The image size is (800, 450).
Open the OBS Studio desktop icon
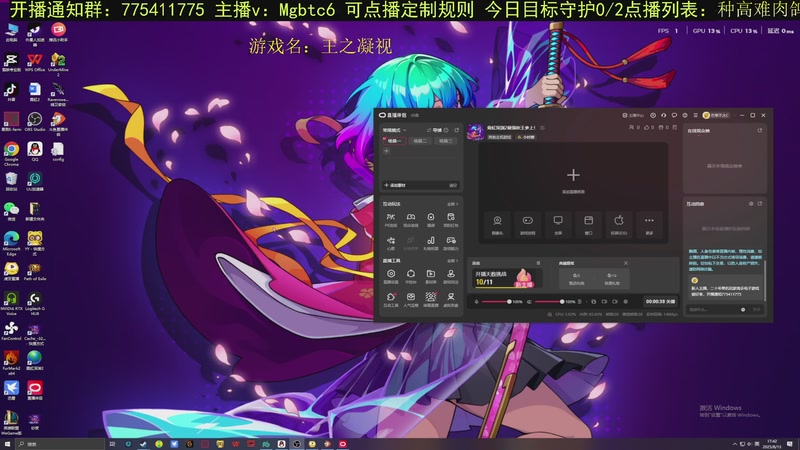click(x=35, y=122)
